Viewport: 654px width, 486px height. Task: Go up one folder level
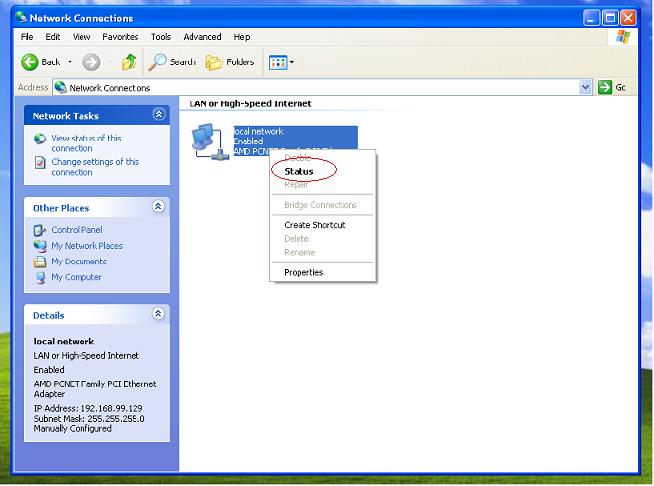(129, 62)
